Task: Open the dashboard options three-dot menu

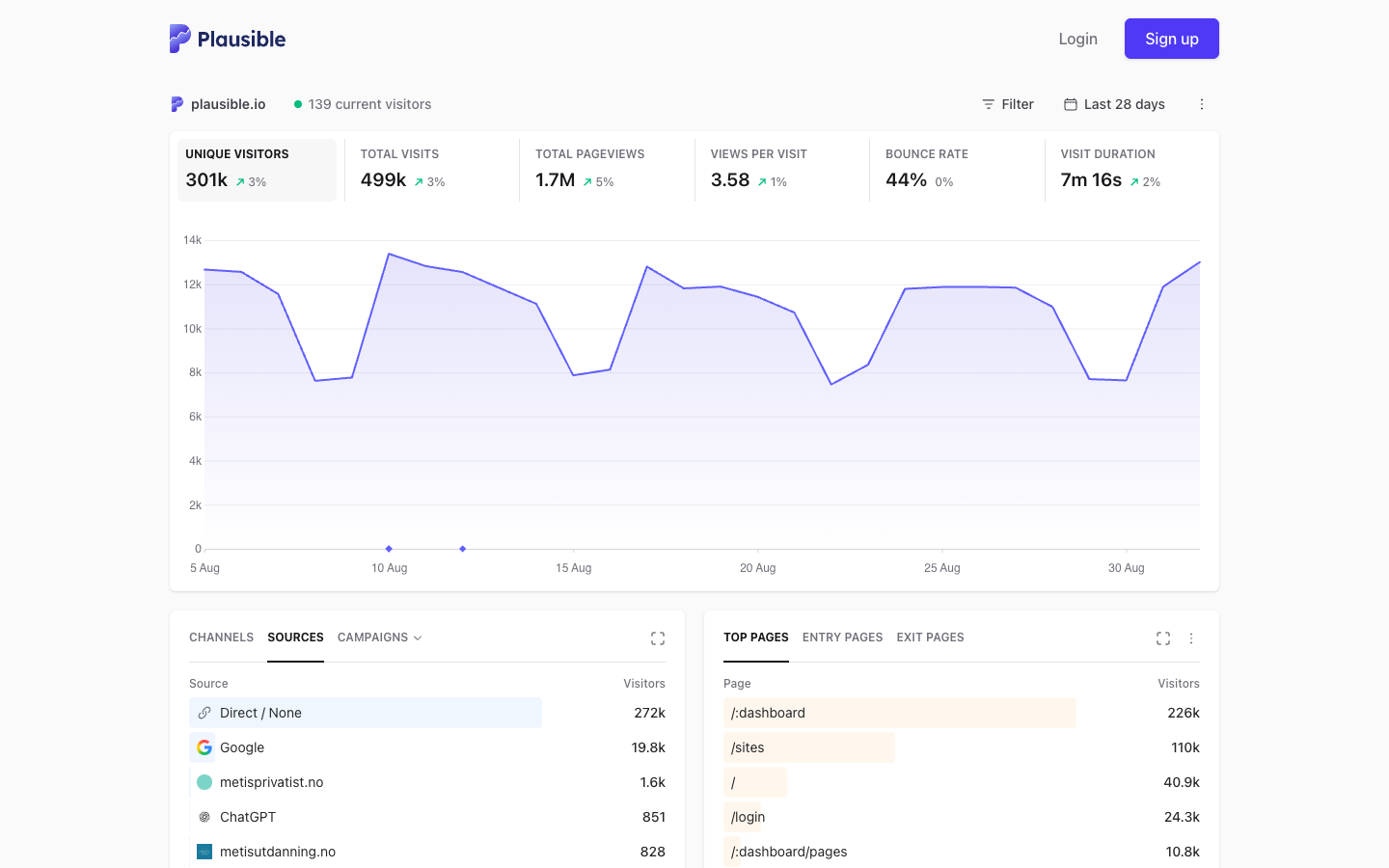Action: [1202, 104]
